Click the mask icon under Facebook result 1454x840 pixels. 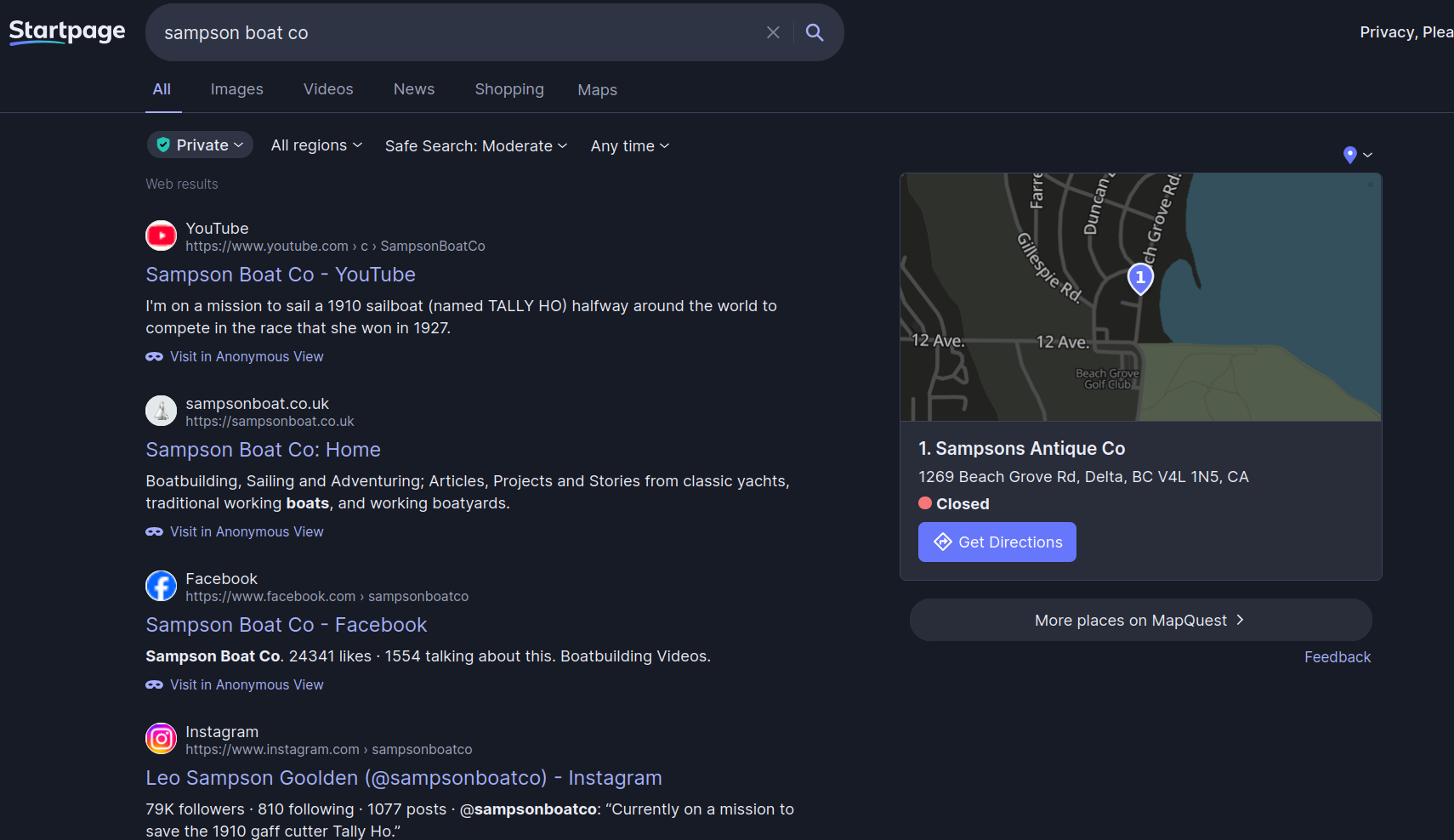tap(154, 685)
